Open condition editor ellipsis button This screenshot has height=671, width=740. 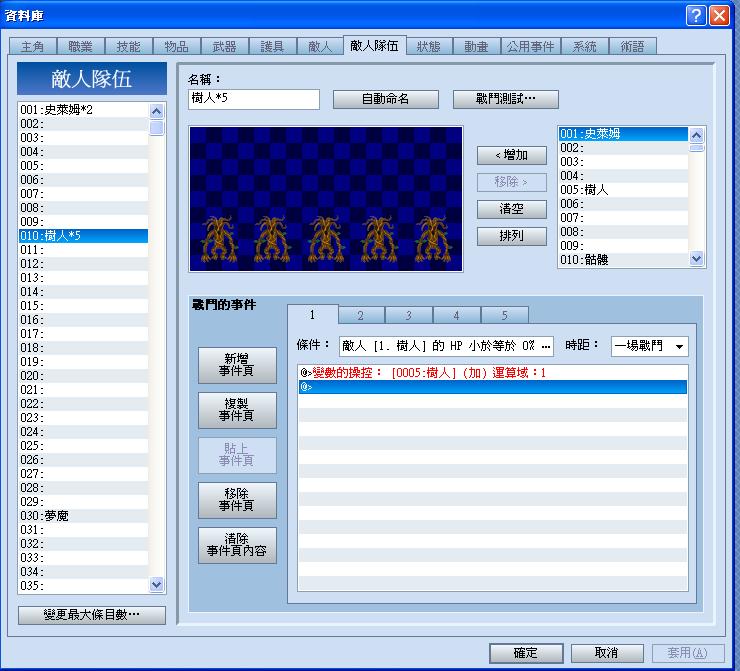click(546, 346)
